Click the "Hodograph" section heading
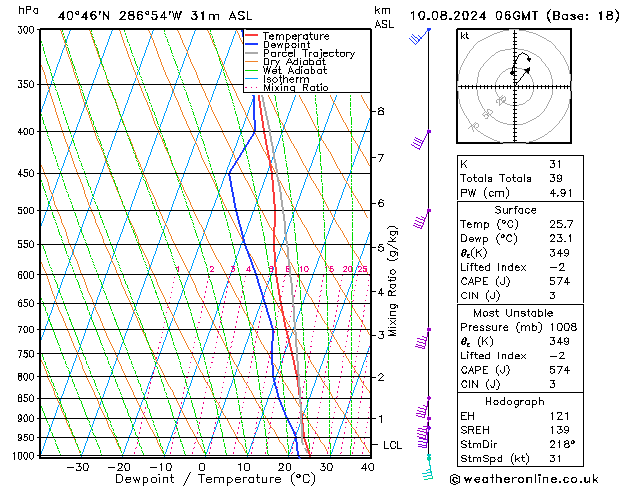The image size is (629, 486). 515,401
